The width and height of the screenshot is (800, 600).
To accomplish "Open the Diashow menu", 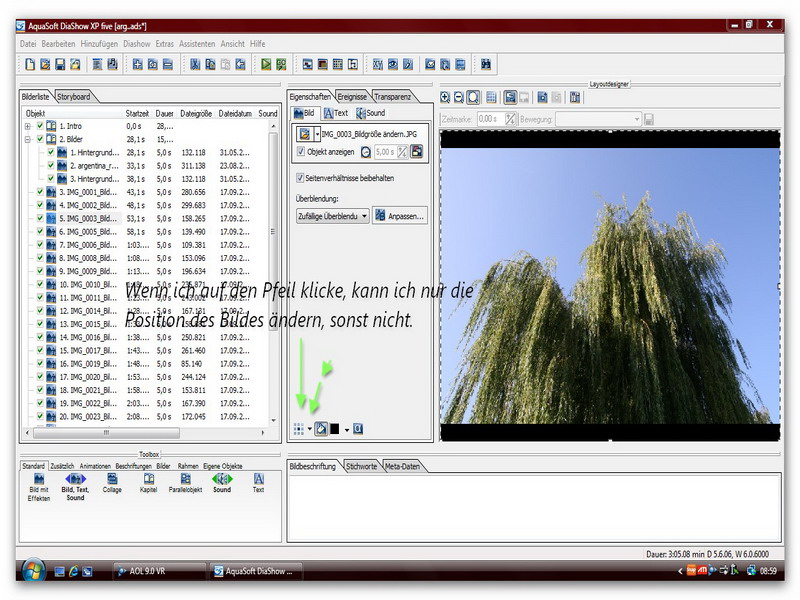I will click(136, 44).
